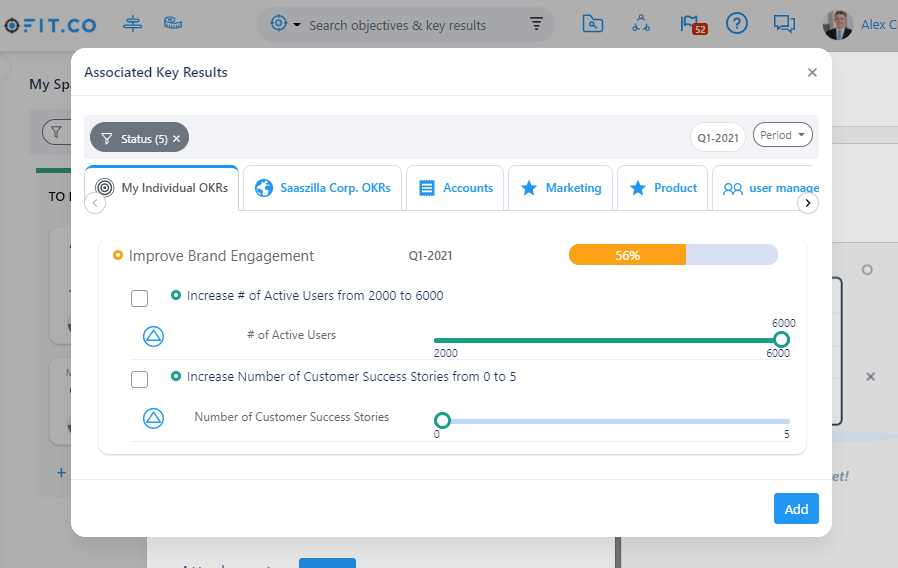Click the Q1-2021 period chip

click(718, 137)
